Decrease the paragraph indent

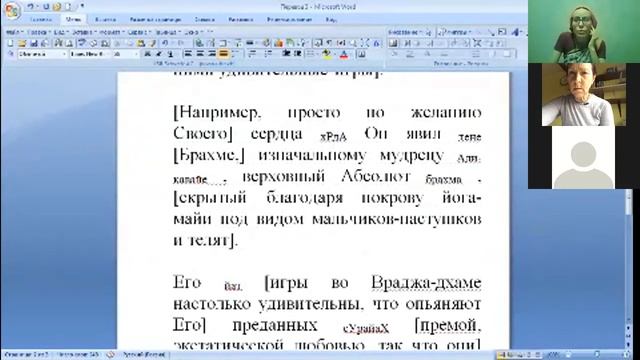pyautogui.click(x=287, y=54)
